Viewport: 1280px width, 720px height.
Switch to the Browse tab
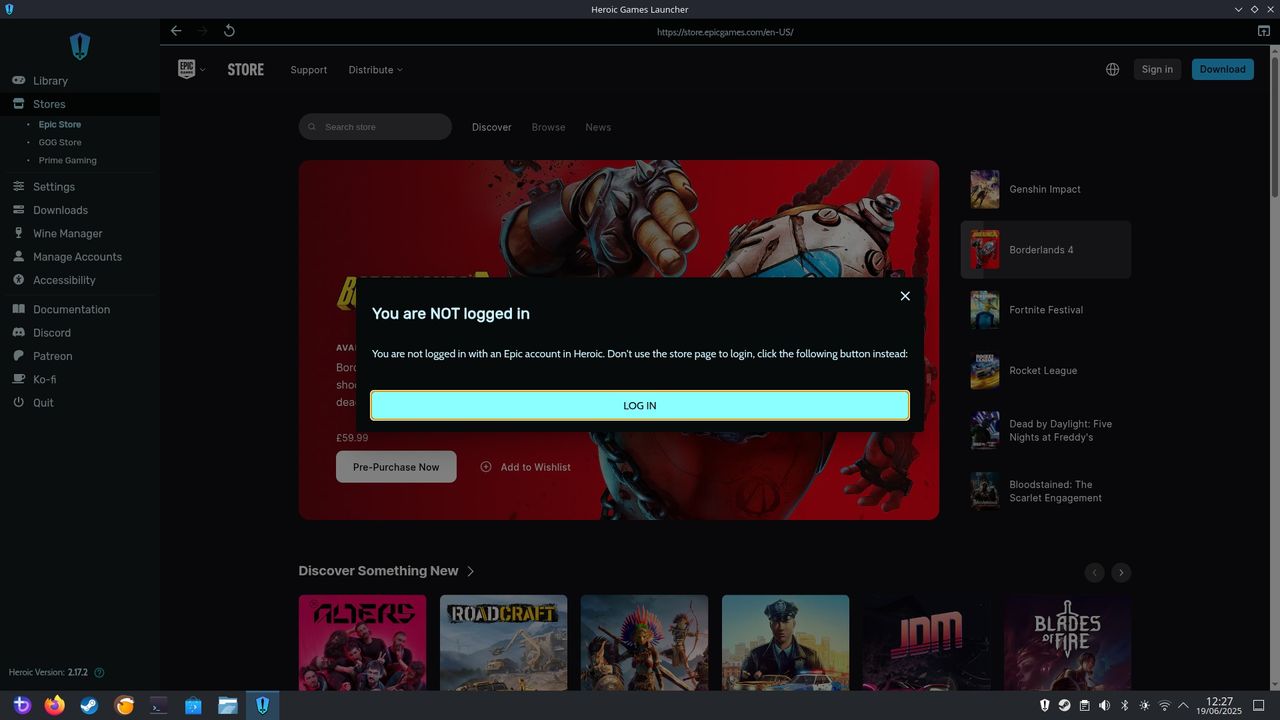[x=548, y=127]
